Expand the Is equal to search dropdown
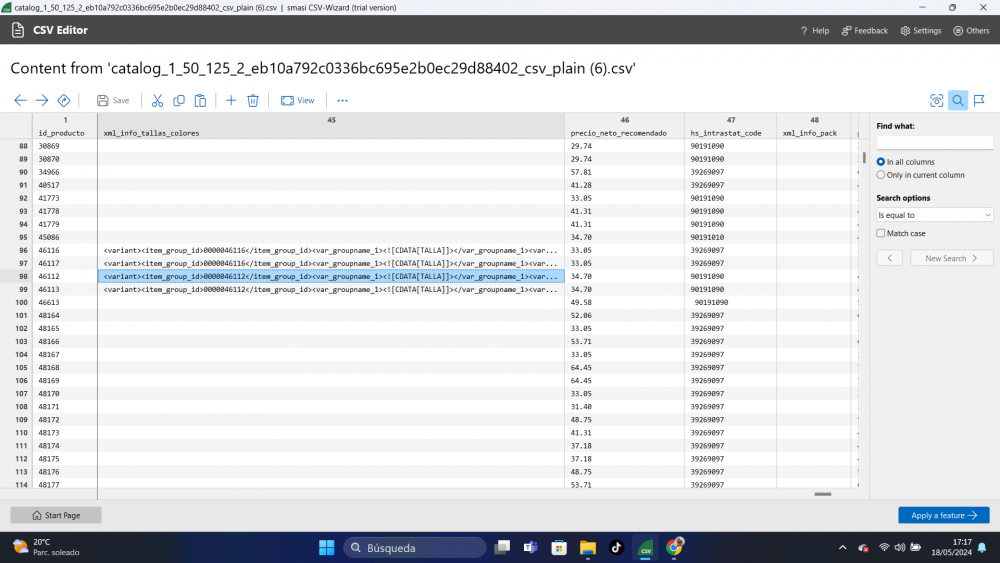Screen dimensions: 1000x563 tap(934, 215)
